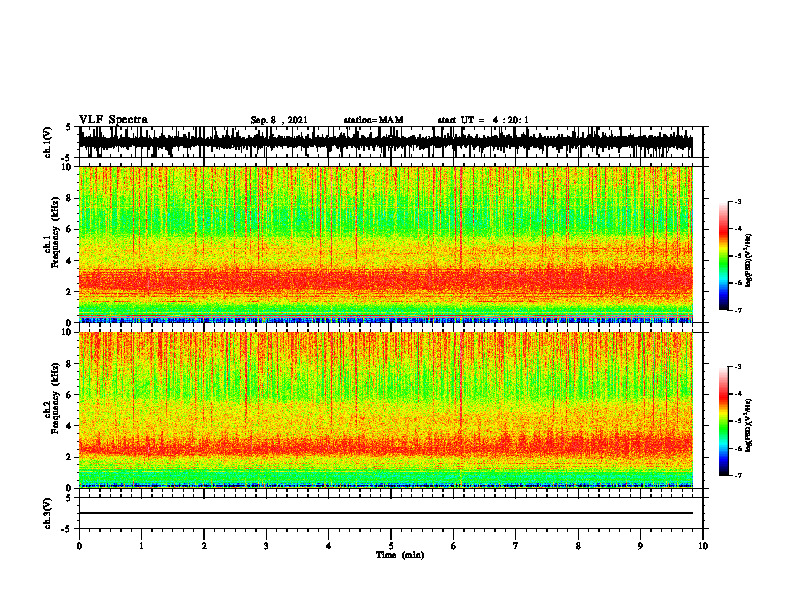Click the "ch.3(V)" axis label

(x=48, y=514)
